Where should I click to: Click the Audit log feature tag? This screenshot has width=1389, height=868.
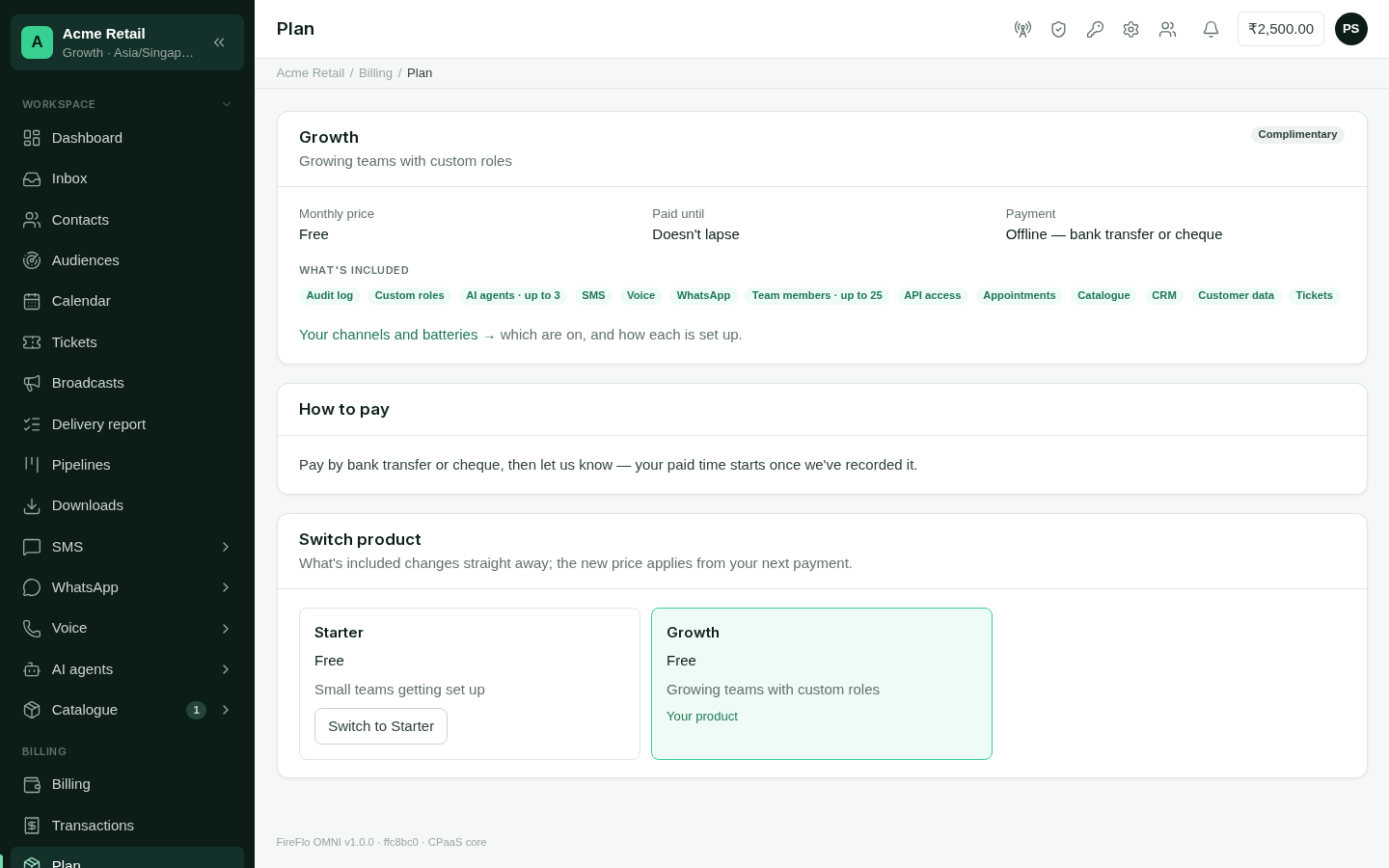330,296
